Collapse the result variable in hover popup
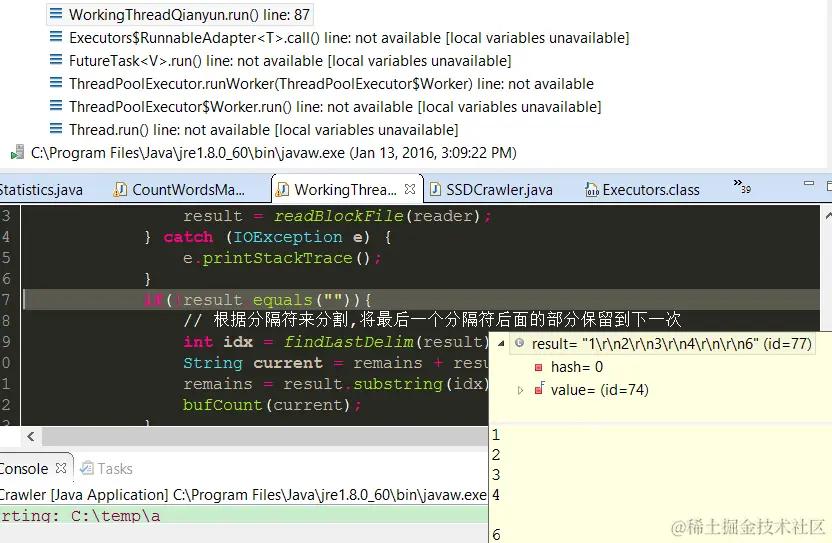The height and width of the screenshot is (543, 832). pos(500,344)
